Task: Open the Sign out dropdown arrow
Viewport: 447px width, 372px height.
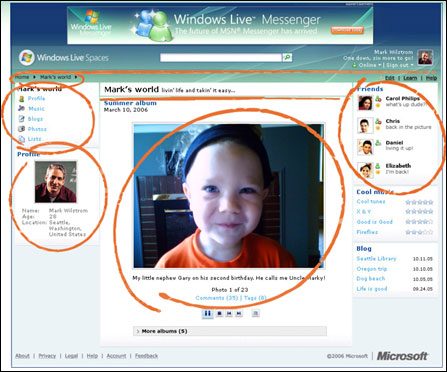Action: tap(412, 65)
